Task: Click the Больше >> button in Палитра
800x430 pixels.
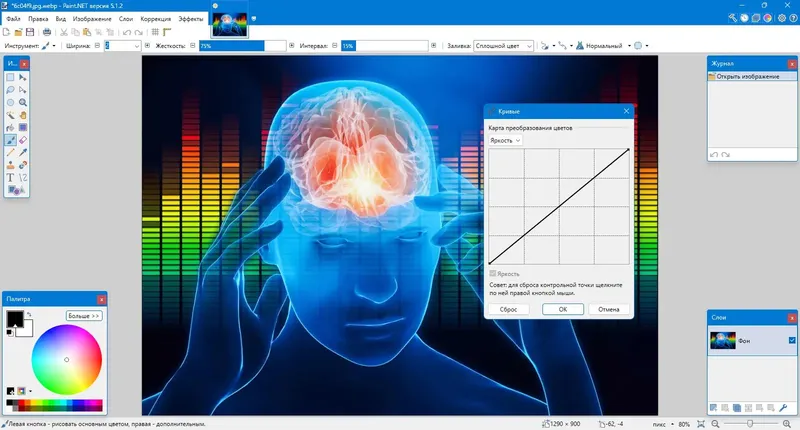Action: pyautogui.click(x=84, y=316)
